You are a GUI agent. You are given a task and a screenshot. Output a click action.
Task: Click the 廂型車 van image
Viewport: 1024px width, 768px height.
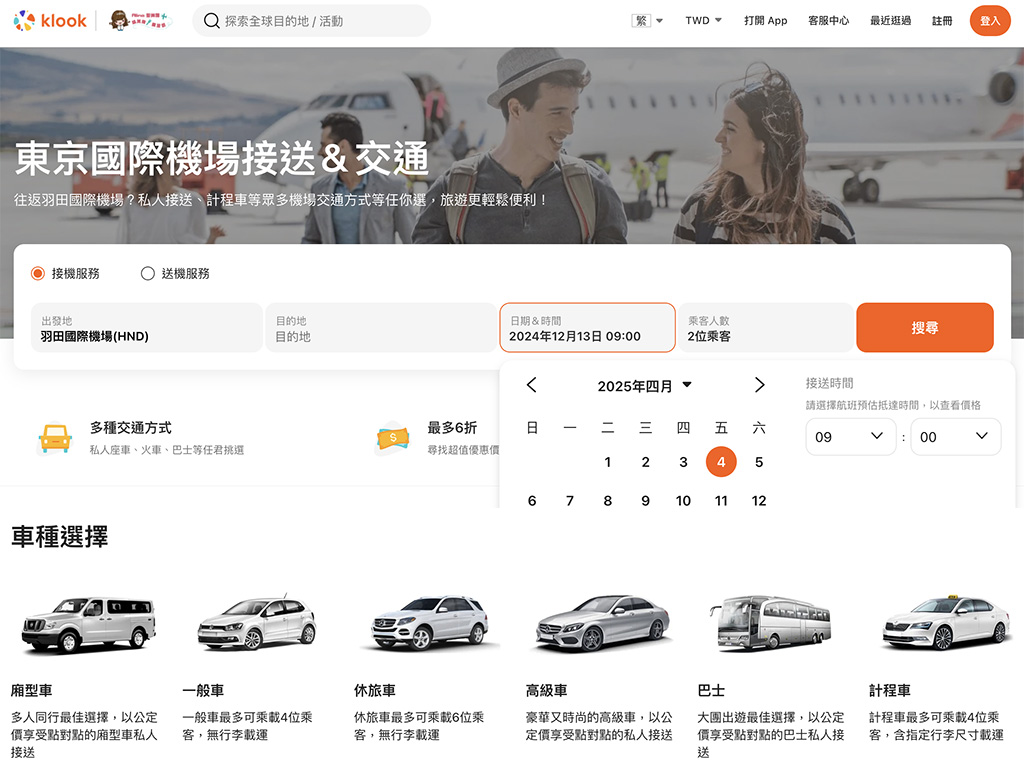point(88,624)
